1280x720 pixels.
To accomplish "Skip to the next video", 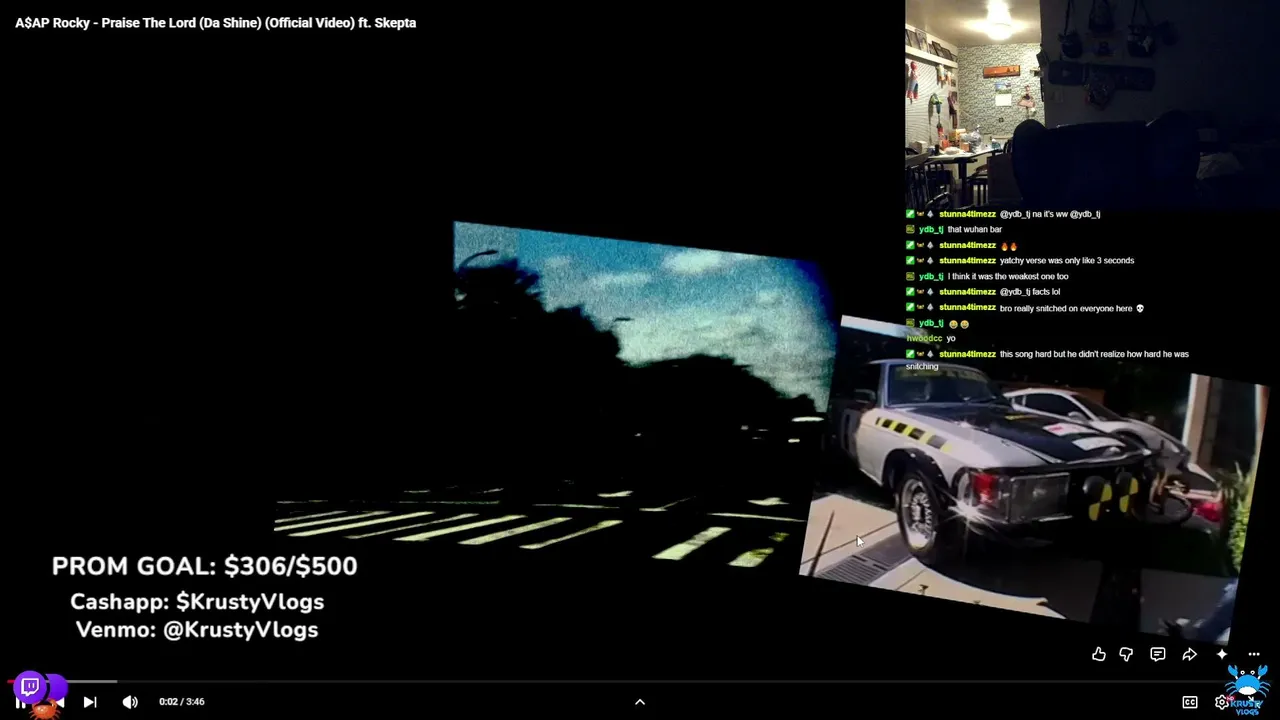I will click(90, 702).
